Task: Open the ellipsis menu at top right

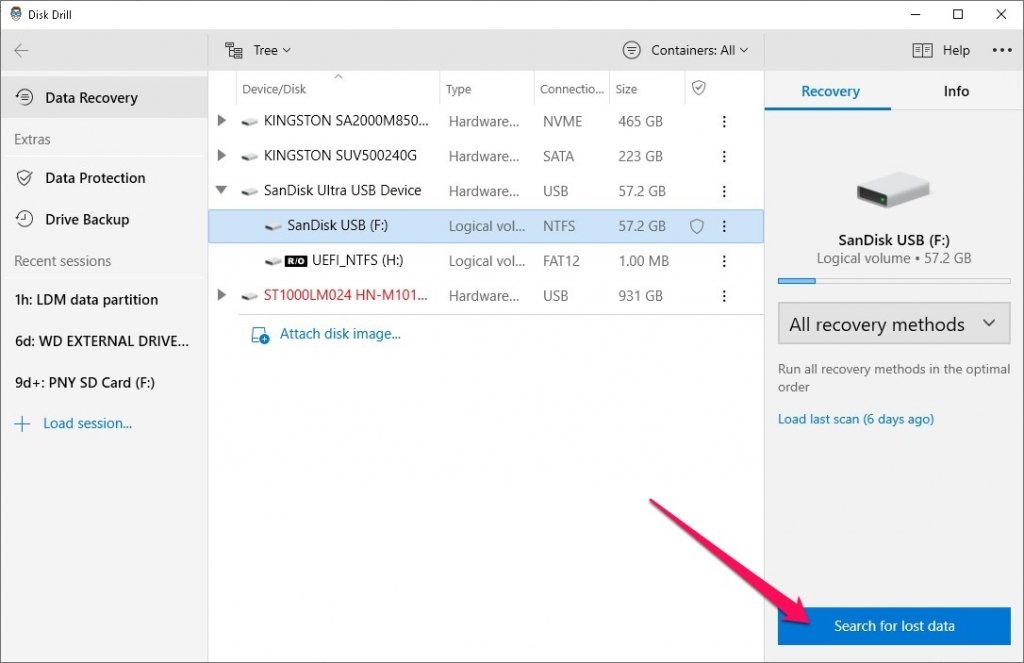Action: pos(1002,50)
